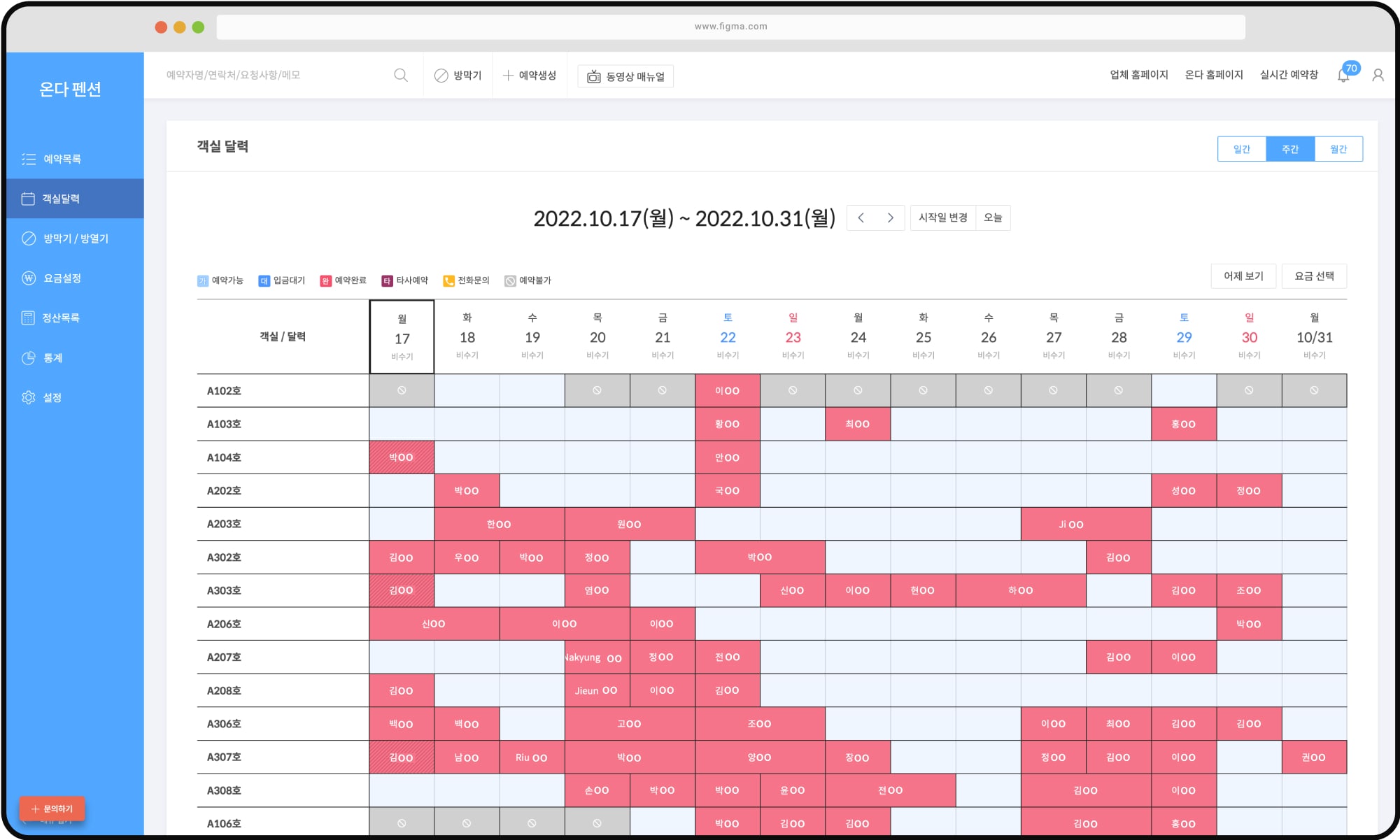Open 정산목록 settlement list menu
The height and width of the screenshot is (840, 1400).
(x=60, y=318)
